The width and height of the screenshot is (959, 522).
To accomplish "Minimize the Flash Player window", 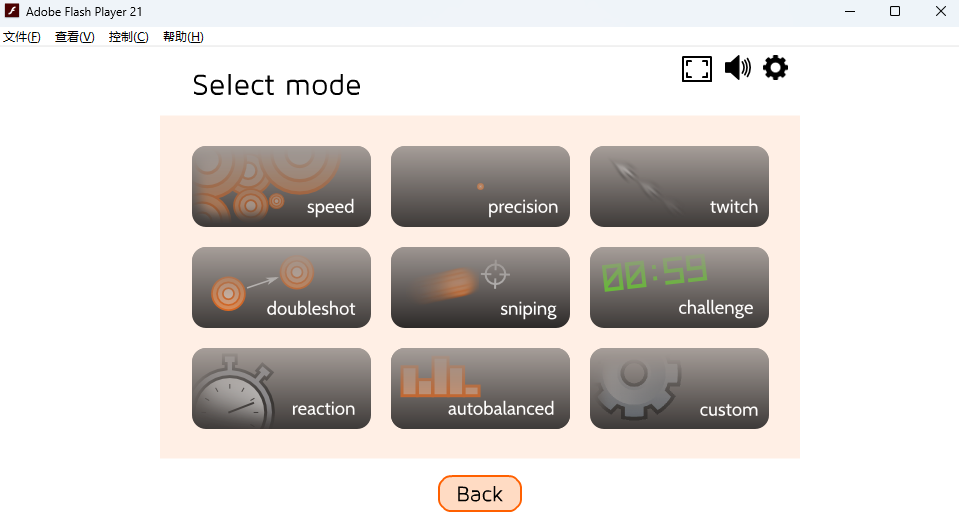I will click(849, 12).
